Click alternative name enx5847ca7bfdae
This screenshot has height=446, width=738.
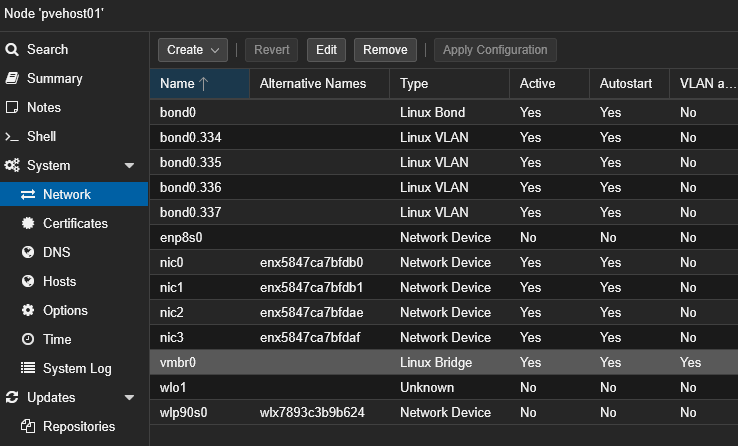click(x=311, y=312)
